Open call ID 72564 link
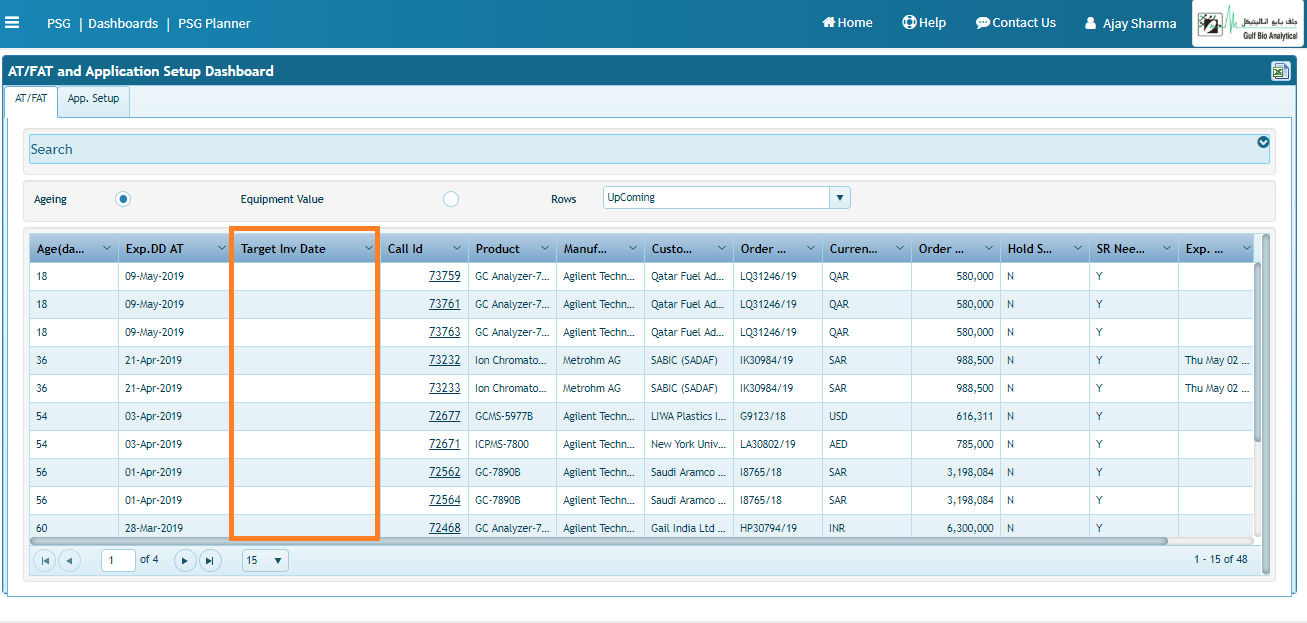 click(x=445, y=500)
